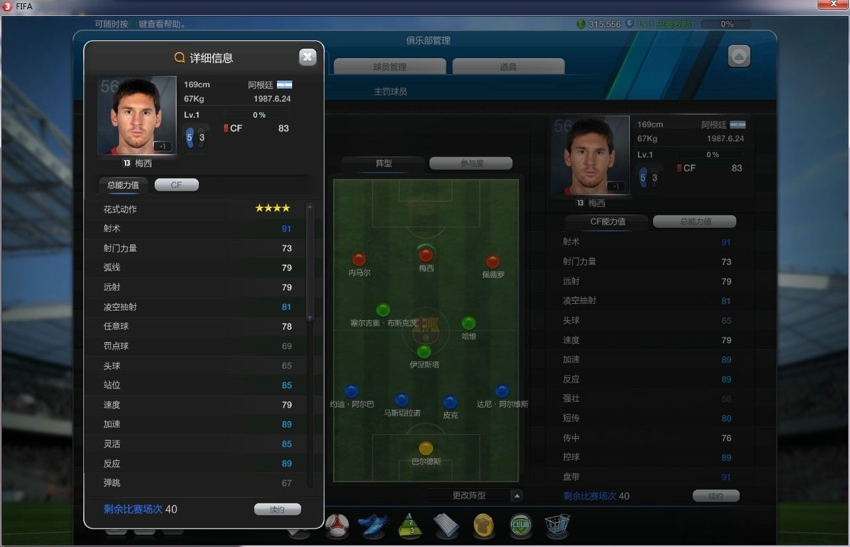Click scrollbar up arrow in stats list
This screenshot has height=547, width=850.
click(310, 207)
